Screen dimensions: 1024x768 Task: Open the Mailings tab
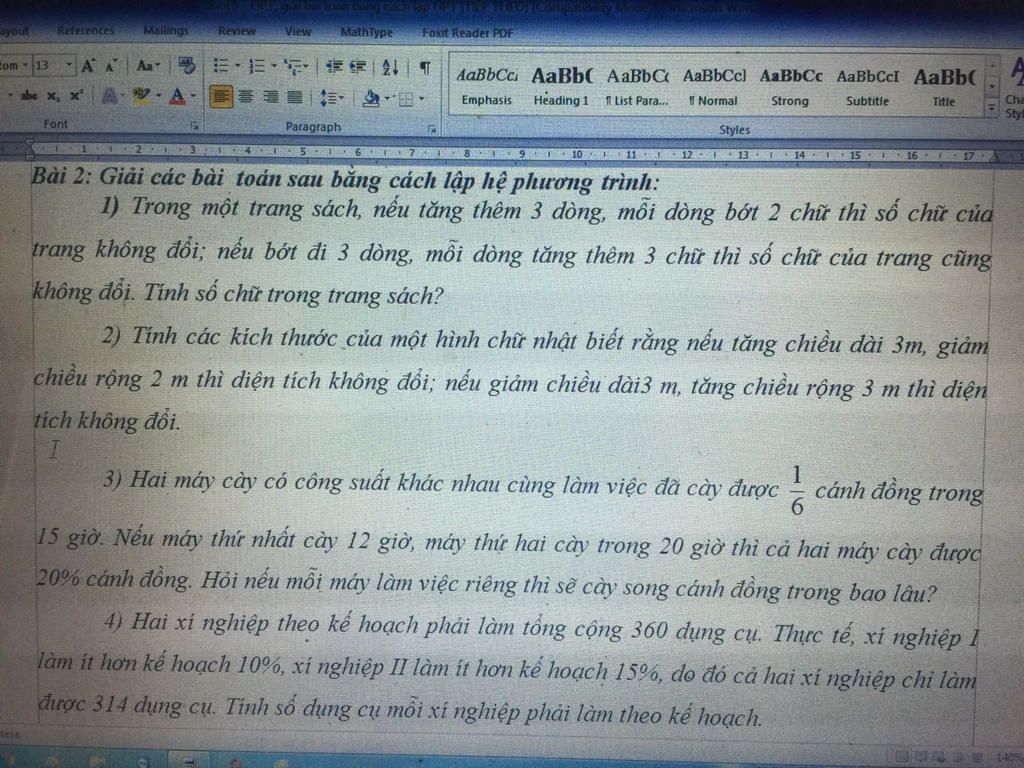(166, 30)
